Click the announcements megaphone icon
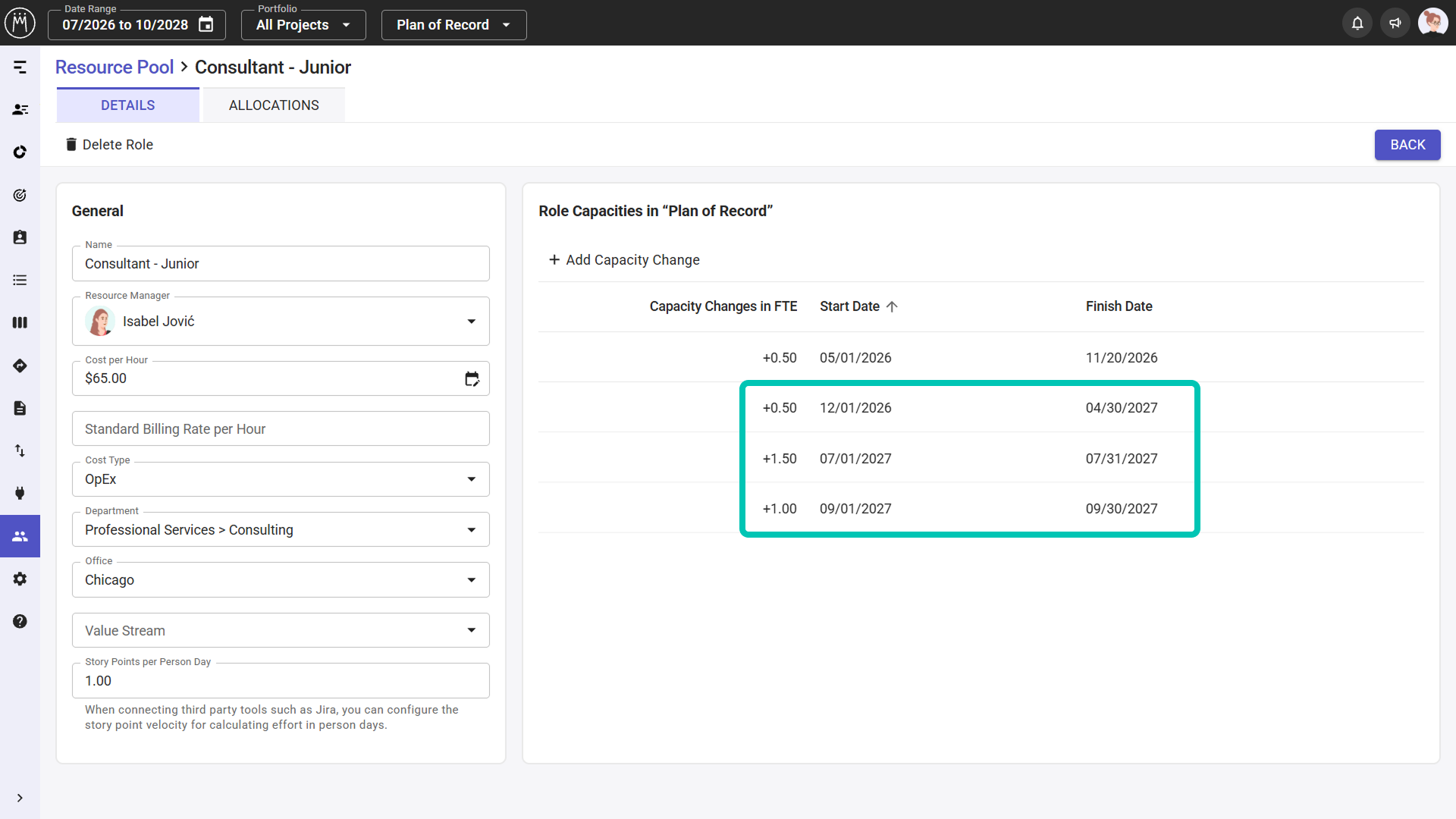The image size is (1456, 819). [1395, 23]
